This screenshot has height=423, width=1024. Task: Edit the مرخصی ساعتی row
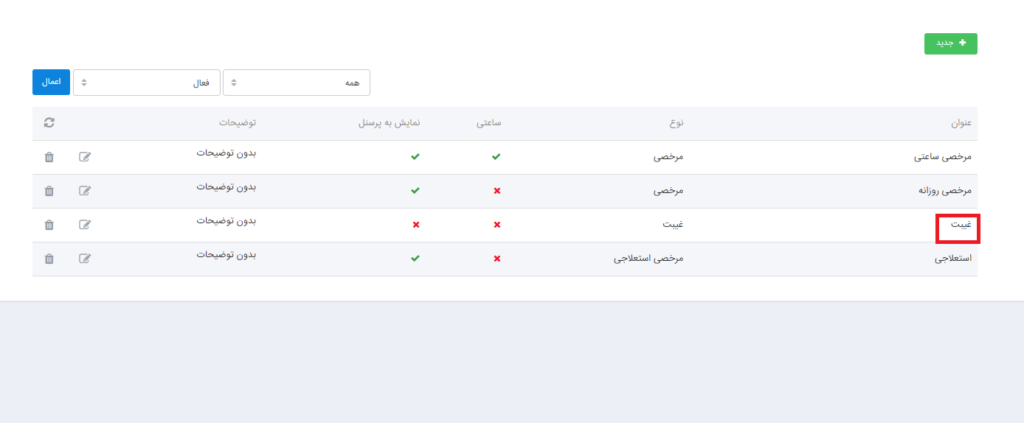[85, 157]
